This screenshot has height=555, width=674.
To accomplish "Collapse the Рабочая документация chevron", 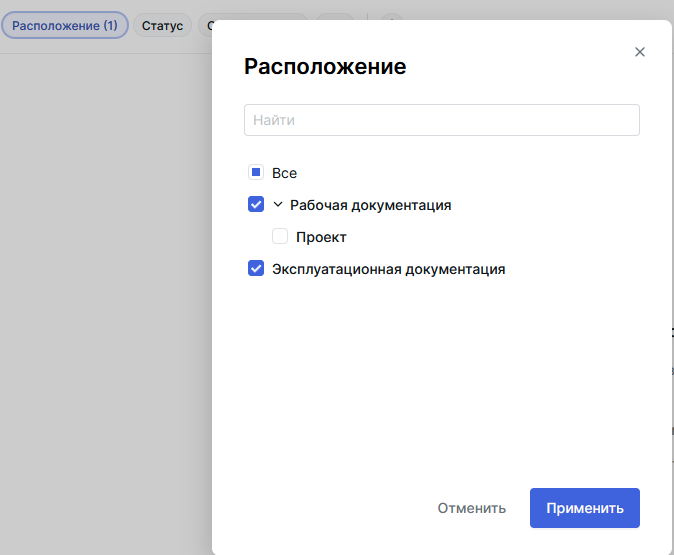I will point(278,205).
